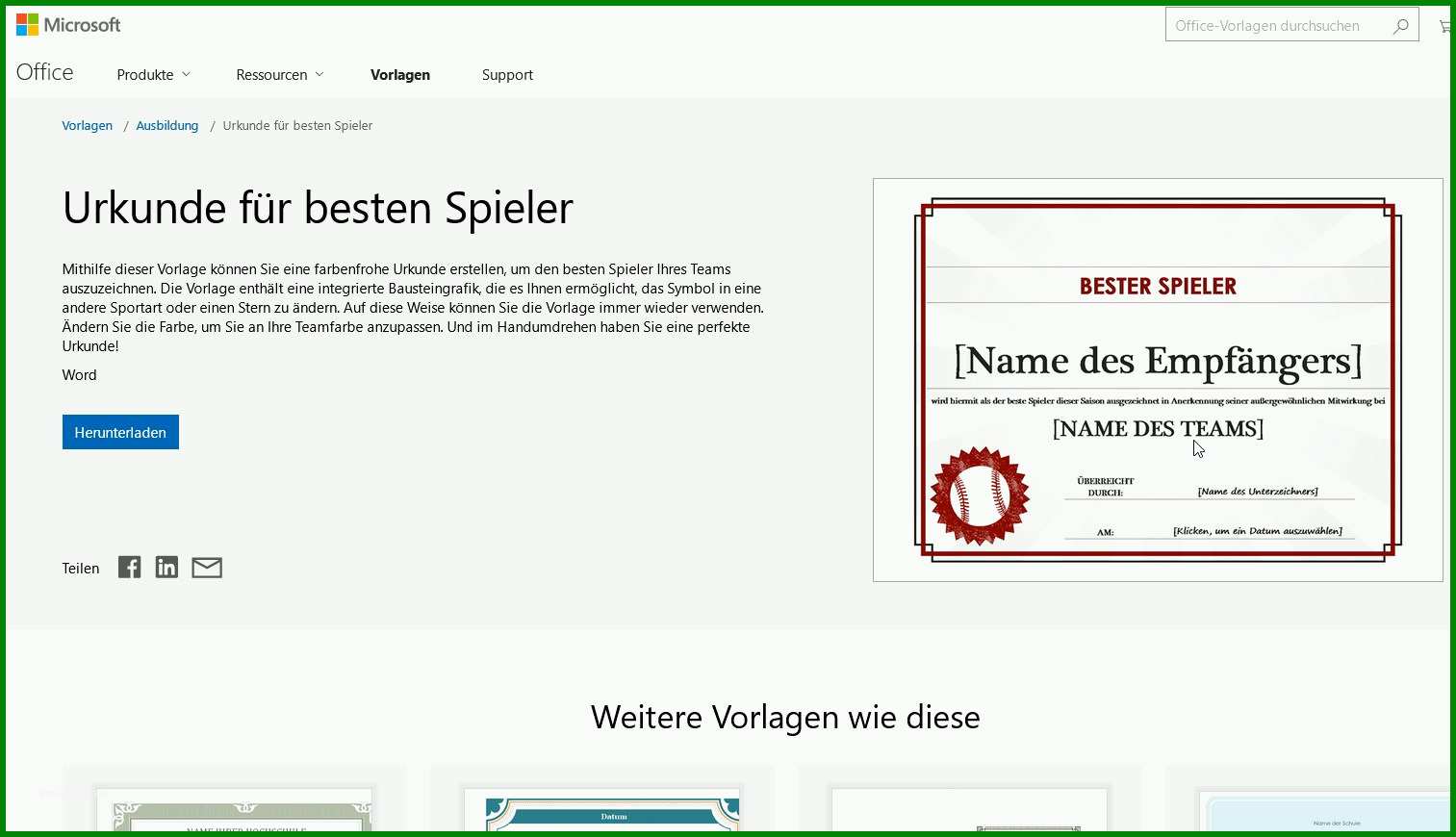The height and width of the screenshot is (837, 1456).
Task: Expand the Ressourcen dropdown
Action: (280, 75)
